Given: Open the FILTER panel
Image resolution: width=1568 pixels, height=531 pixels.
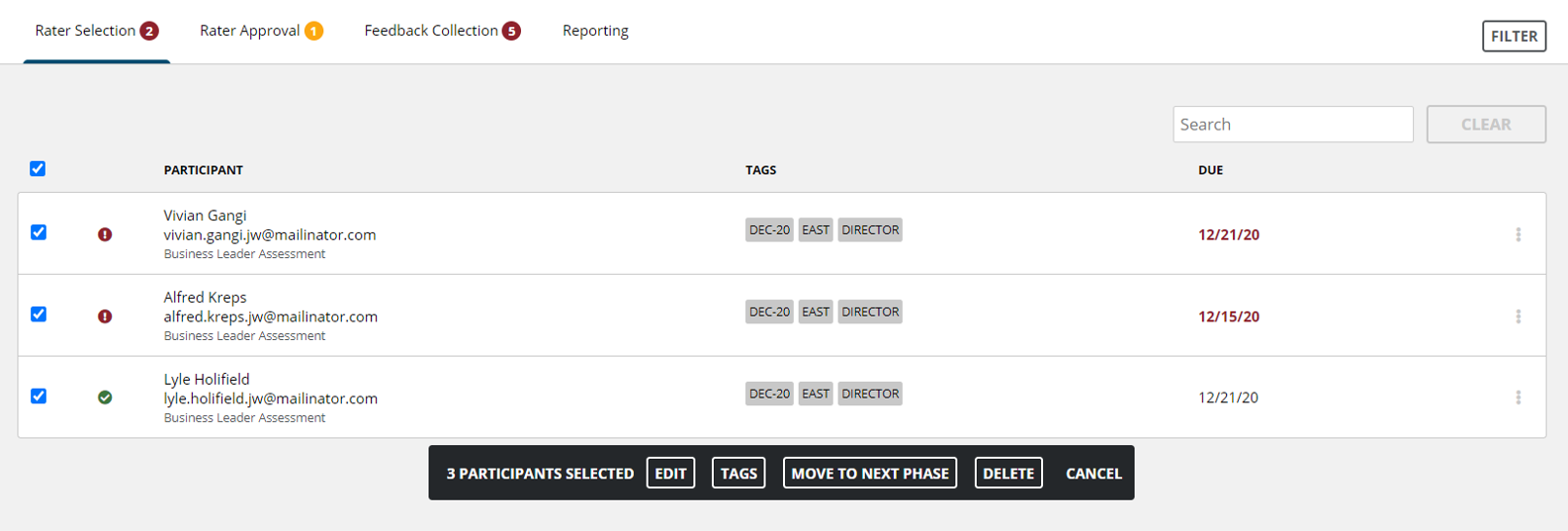Looking at the screenshot, I should [1514, 37].
